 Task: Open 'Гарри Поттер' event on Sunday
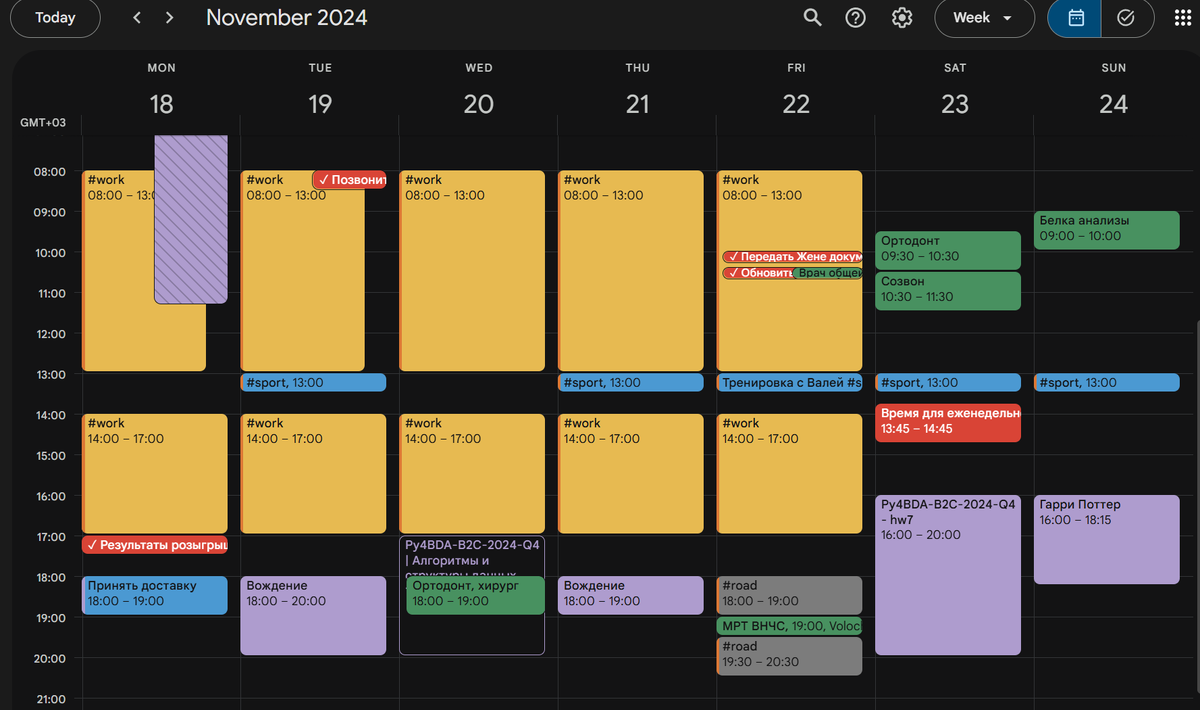click(x=1107, y=539)
